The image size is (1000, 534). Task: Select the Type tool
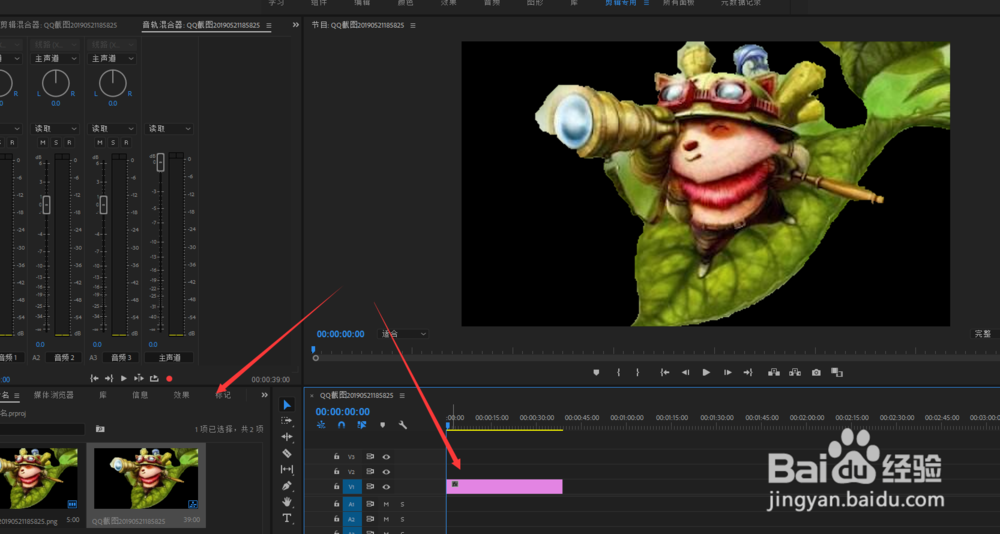point(287,518)
